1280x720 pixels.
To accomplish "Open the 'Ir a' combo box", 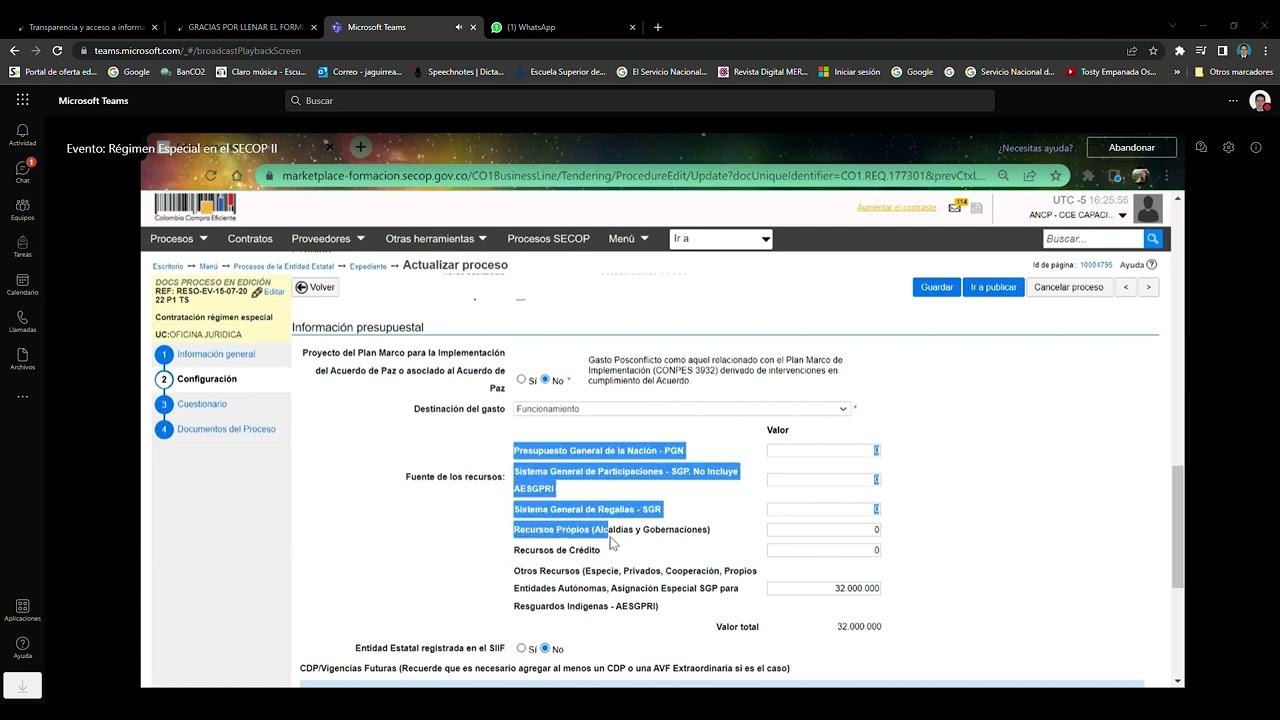I will tap(721, 239).
